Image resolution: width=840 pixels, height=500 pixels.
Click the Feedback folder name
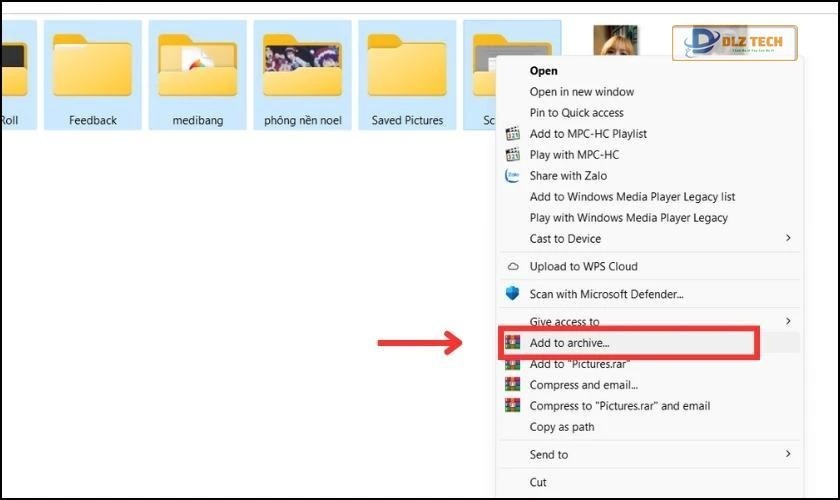pyautogui.click(x=93, y=121)
